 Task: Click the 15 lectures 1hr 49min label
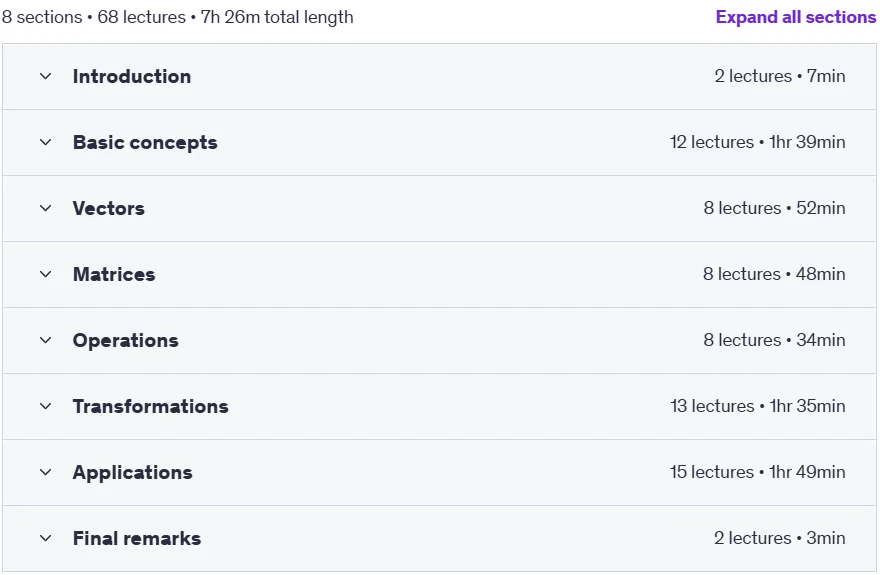(757, 472)
